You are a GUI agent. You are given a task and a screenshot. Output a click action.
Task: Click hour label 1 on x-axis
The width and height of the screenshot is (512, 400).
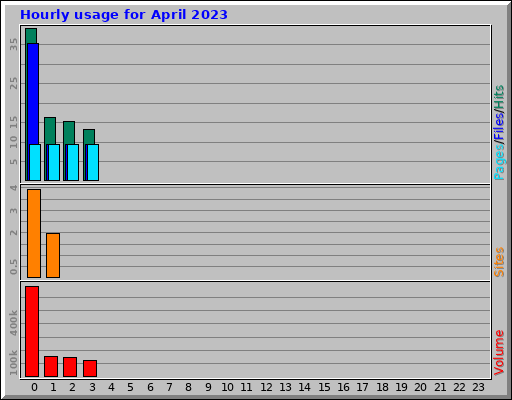[x=53, y=387]
